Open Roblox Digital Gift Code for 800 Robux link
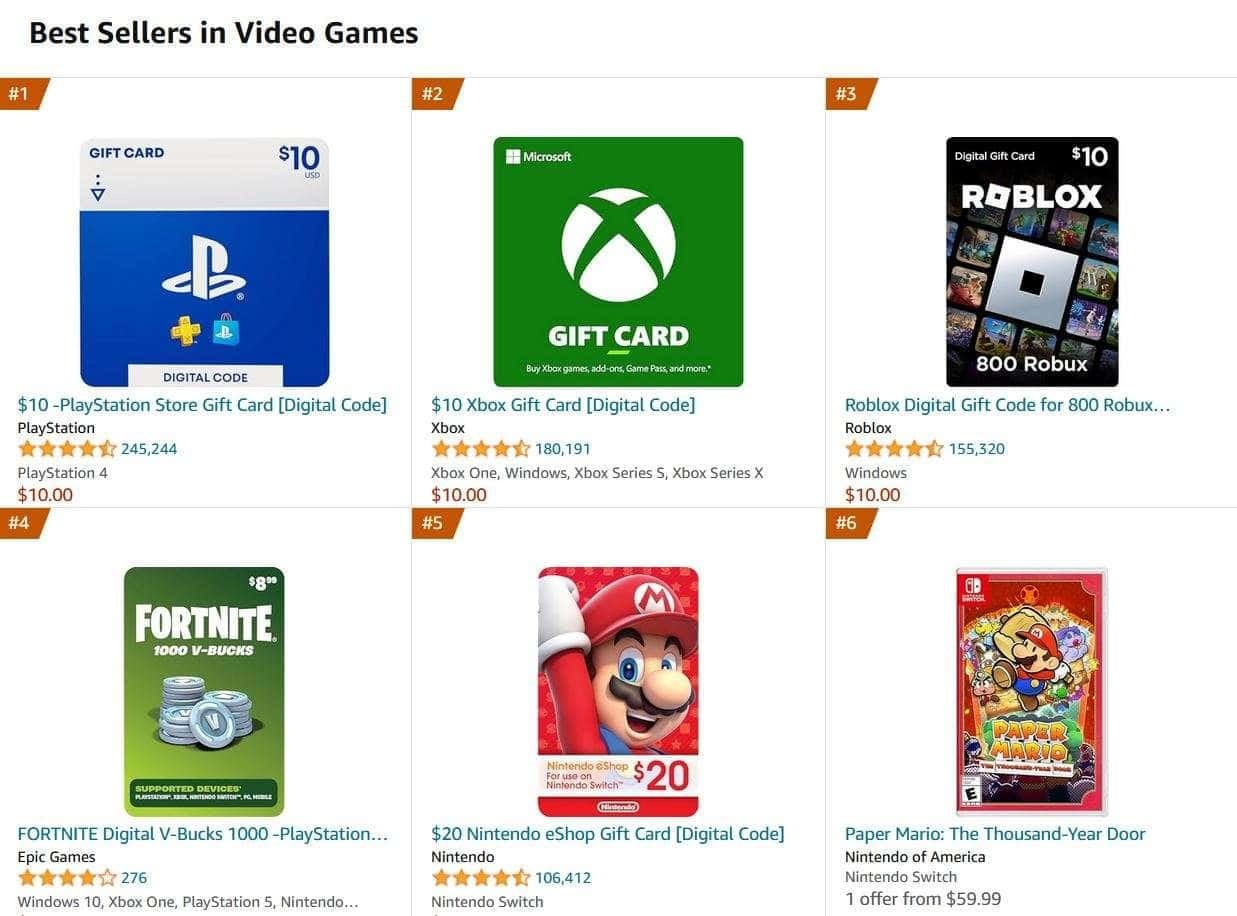1237x916 pixels. click(1007, 405)
